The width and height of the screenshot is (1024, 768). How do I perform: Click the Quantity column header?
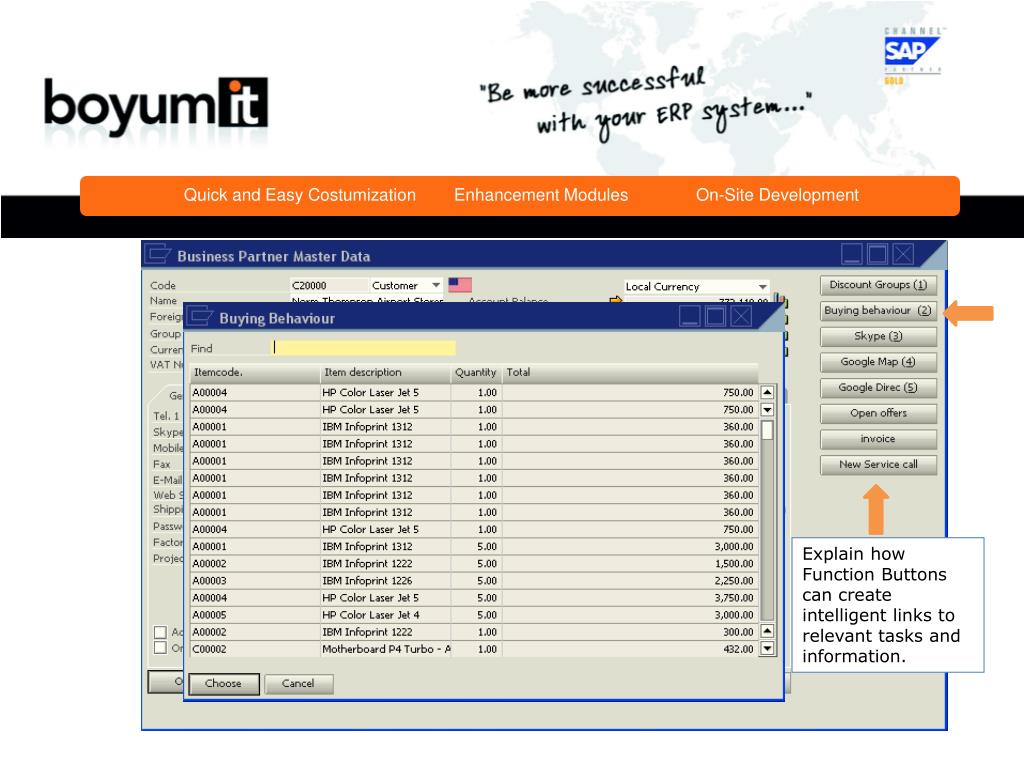[x=476, y=373]
